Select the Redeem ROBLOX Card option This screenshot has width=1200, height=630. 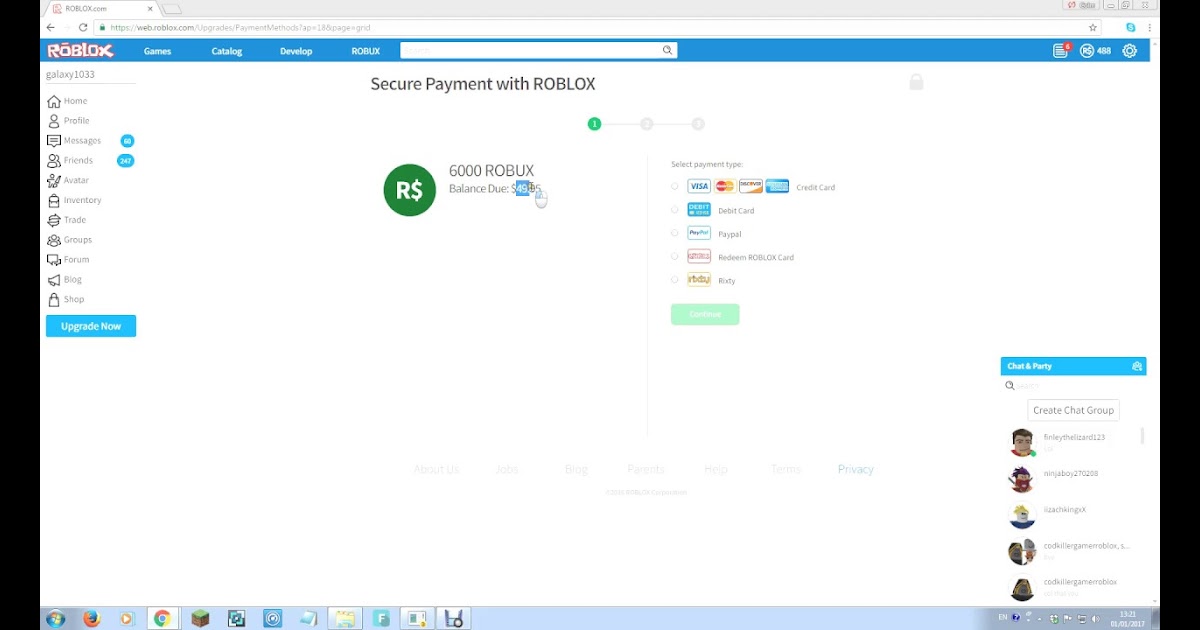tap(675, 256)
